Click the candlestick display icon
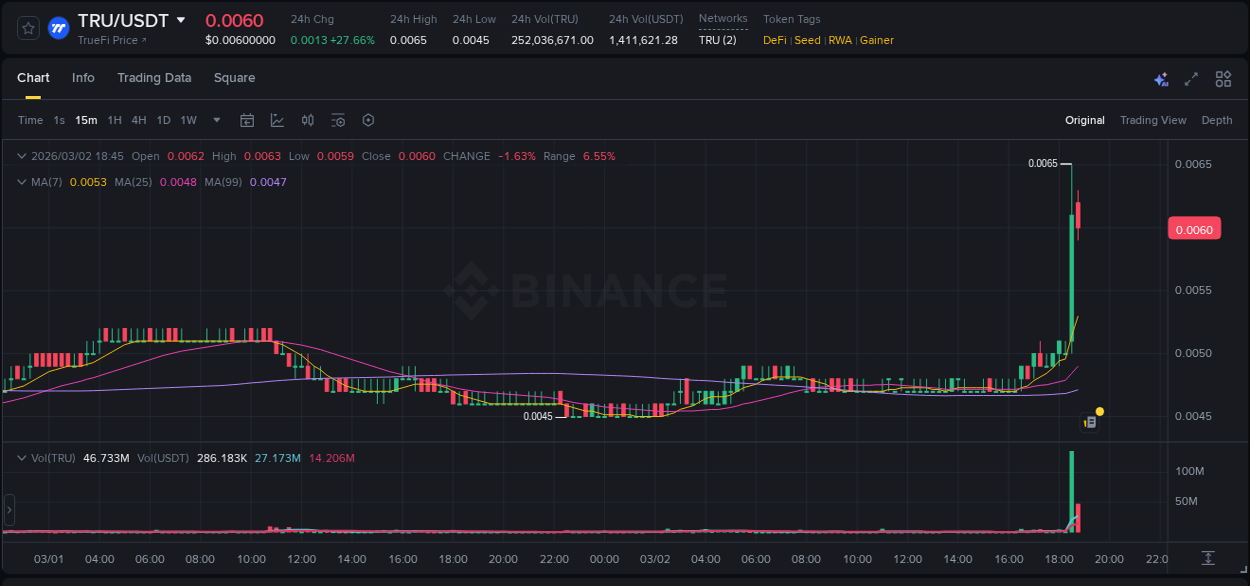Screen dimensions: 1250x586 pos(308,120)
